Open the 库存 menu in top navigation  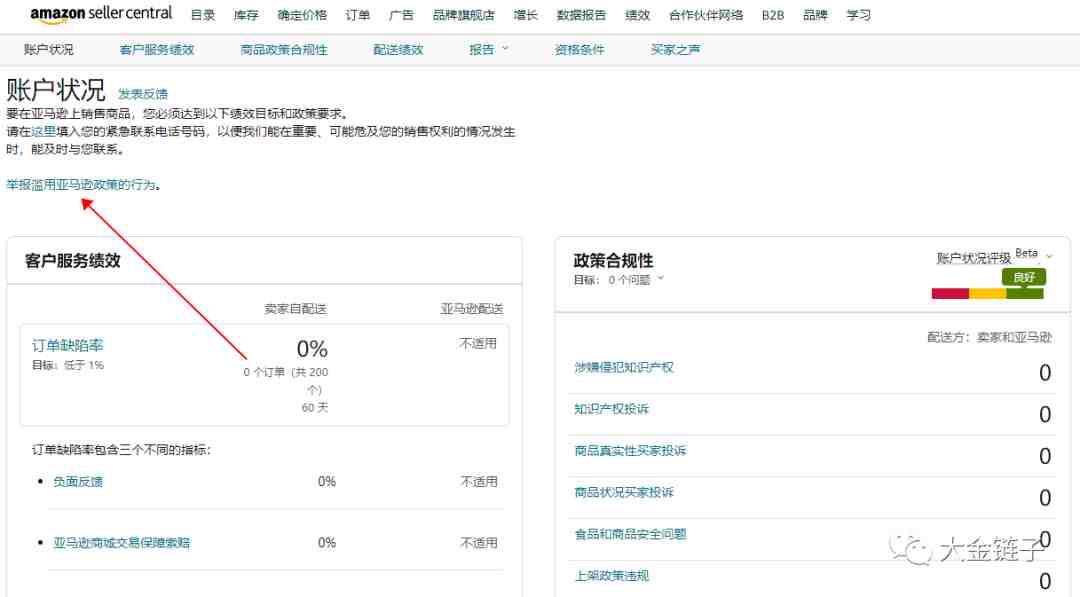246,15
